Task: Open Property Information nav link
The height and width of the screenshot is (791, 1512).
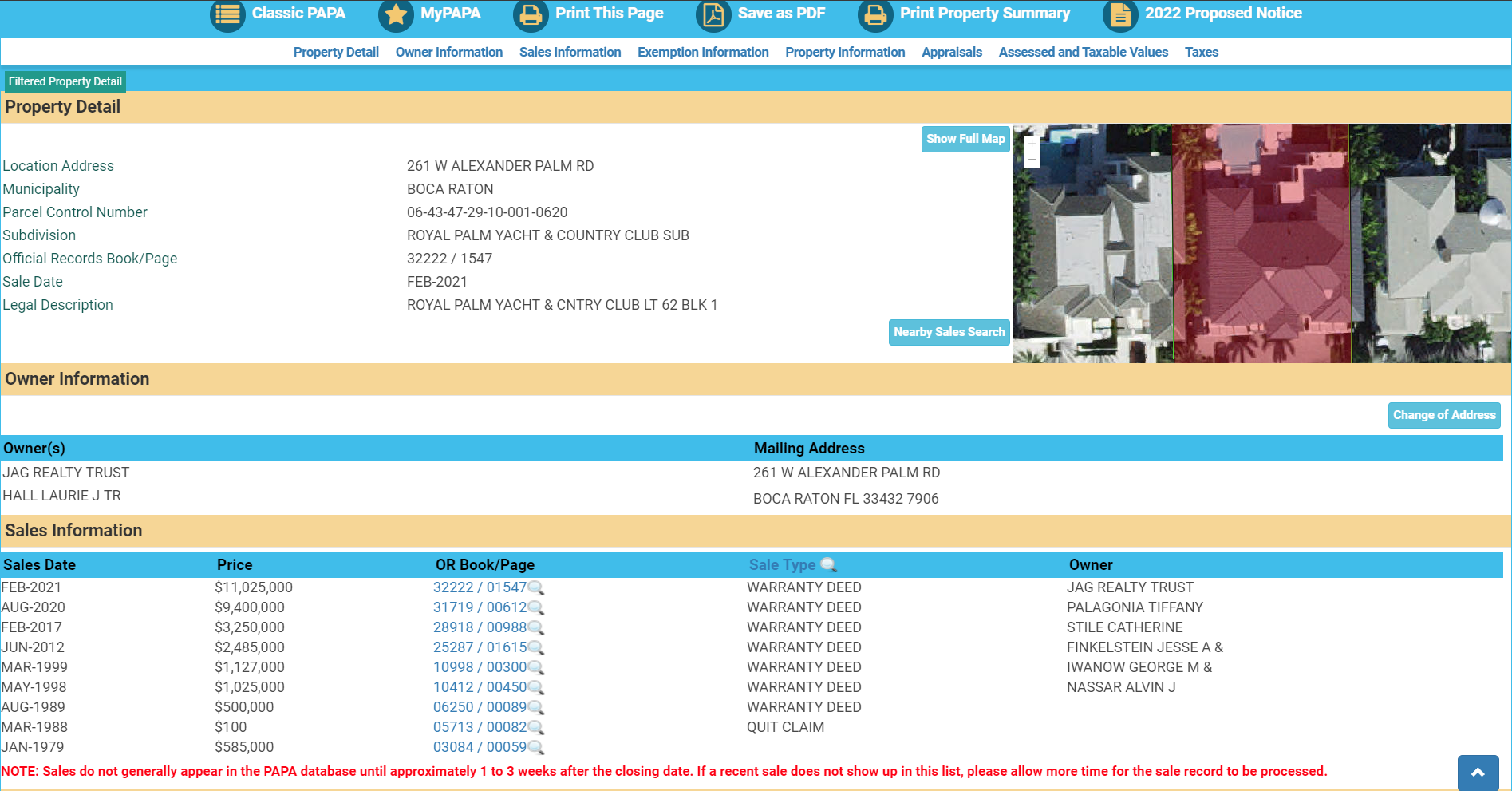Action: coord(845,52)
